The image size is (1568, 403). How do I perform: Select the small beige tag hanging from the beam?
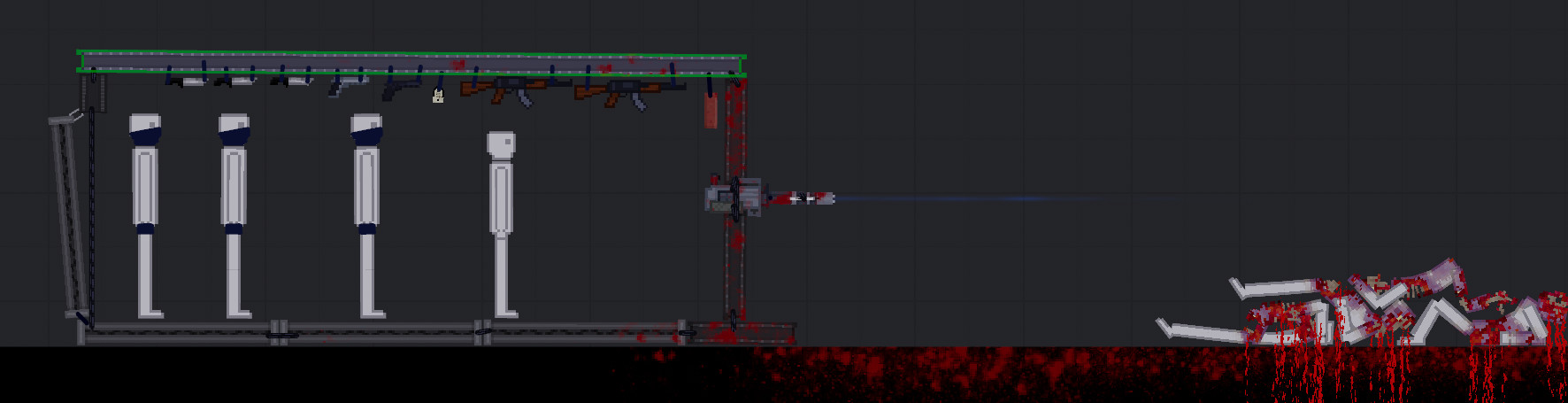click(437, 97)
